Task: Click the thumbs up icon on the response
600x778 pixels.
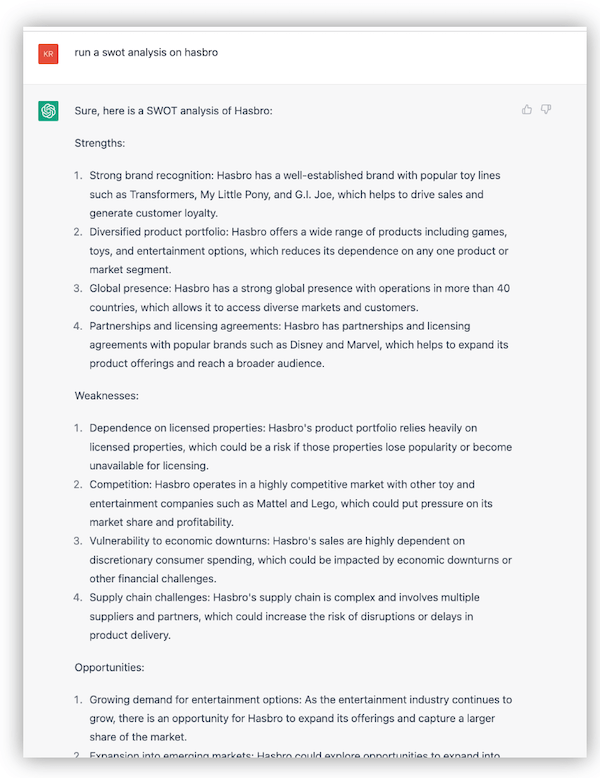Action: (x=527, y=109)
